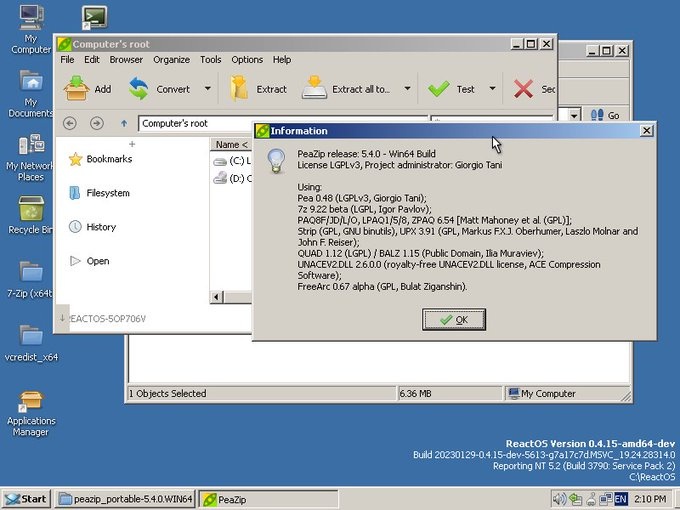Image resolution: width=680 pixels, height=510 pixels.
Task: Click Extract all to toolbar button
Action: point(347,88)
